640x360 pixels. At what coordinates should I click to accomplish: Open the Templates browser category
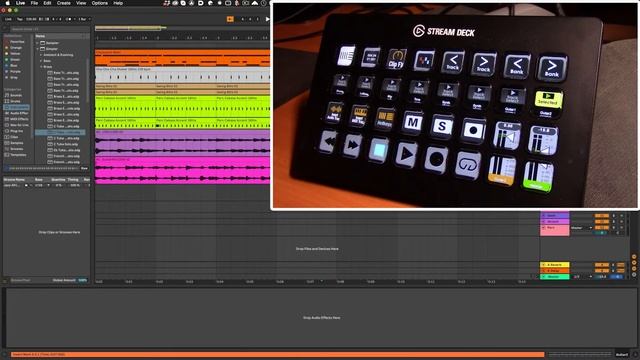click(18, 155)
